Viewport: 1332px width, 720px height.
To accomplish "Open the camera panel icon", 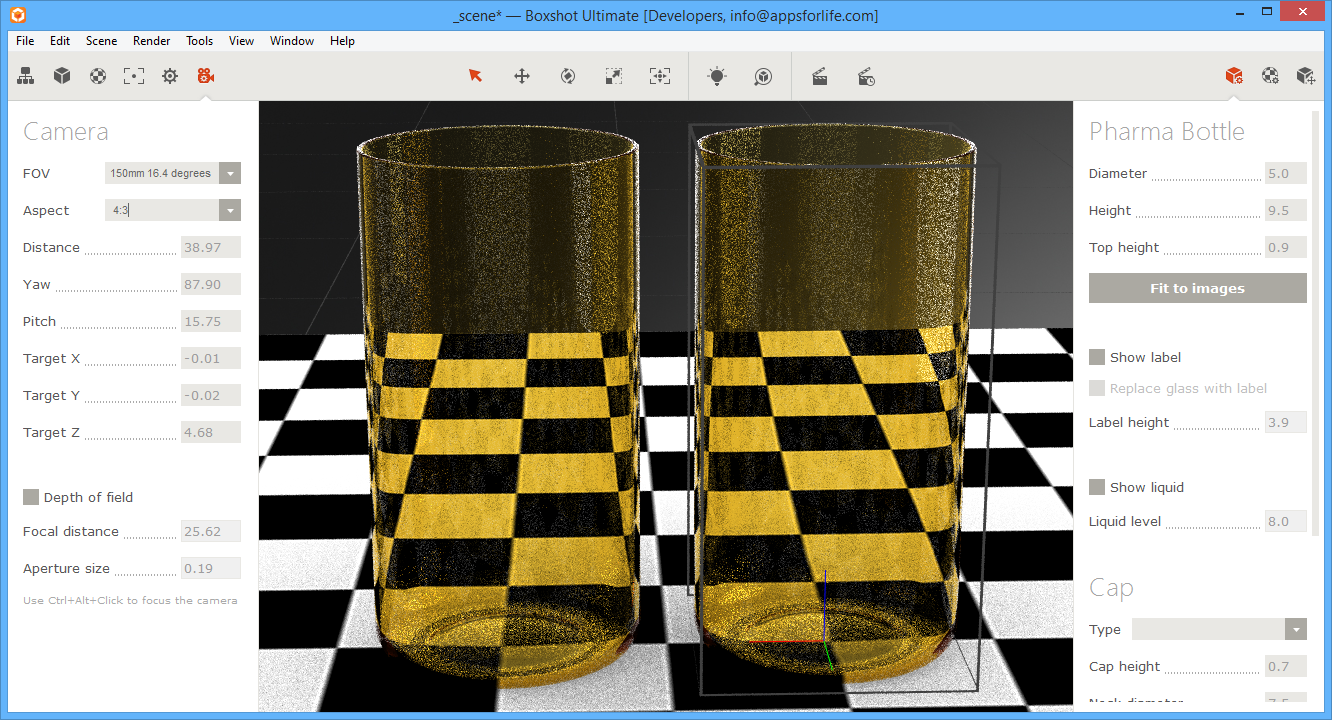I will click(206, 76).
